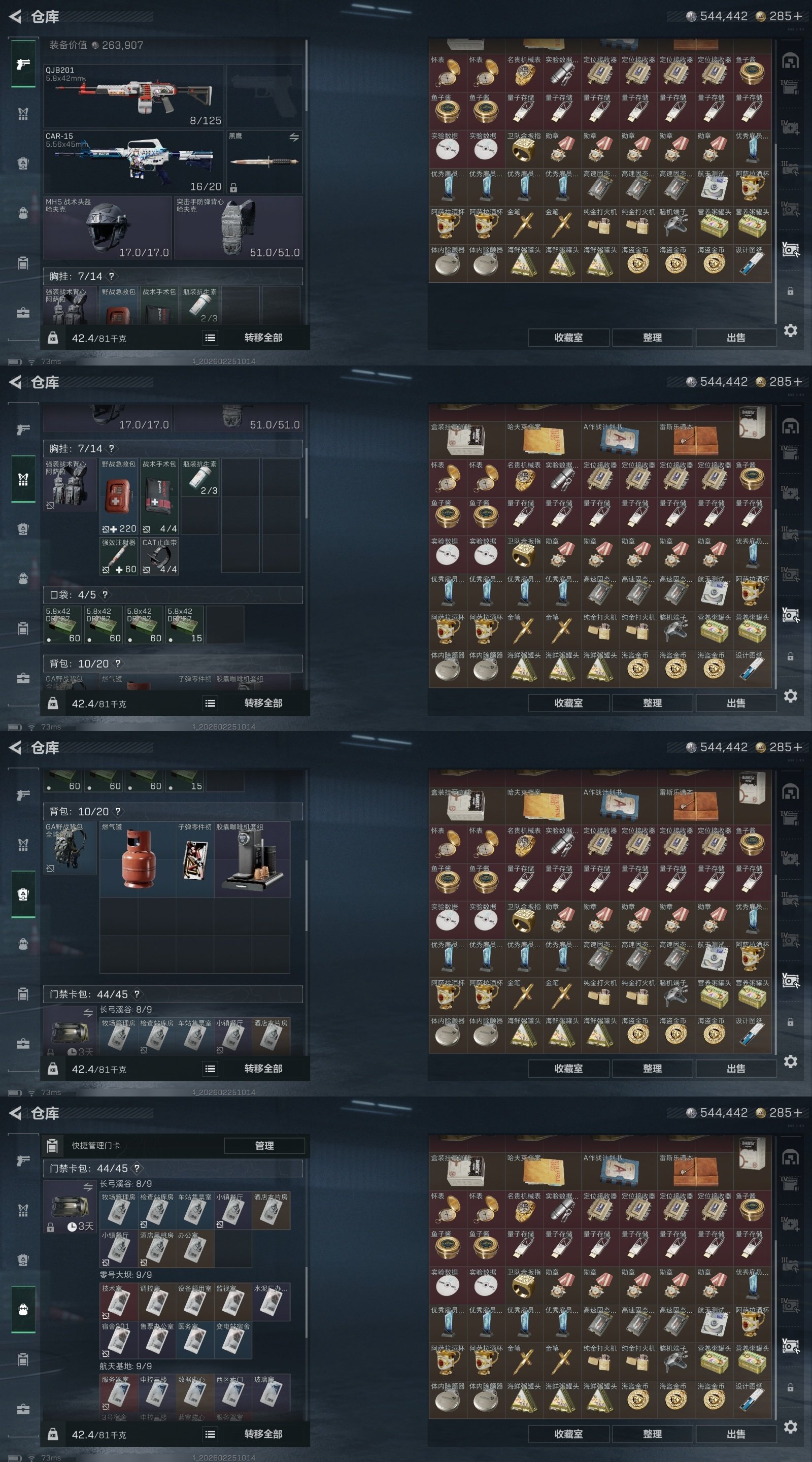Toggle bound mark on 宿舍201 keycard

click(x=106, y=1353)
